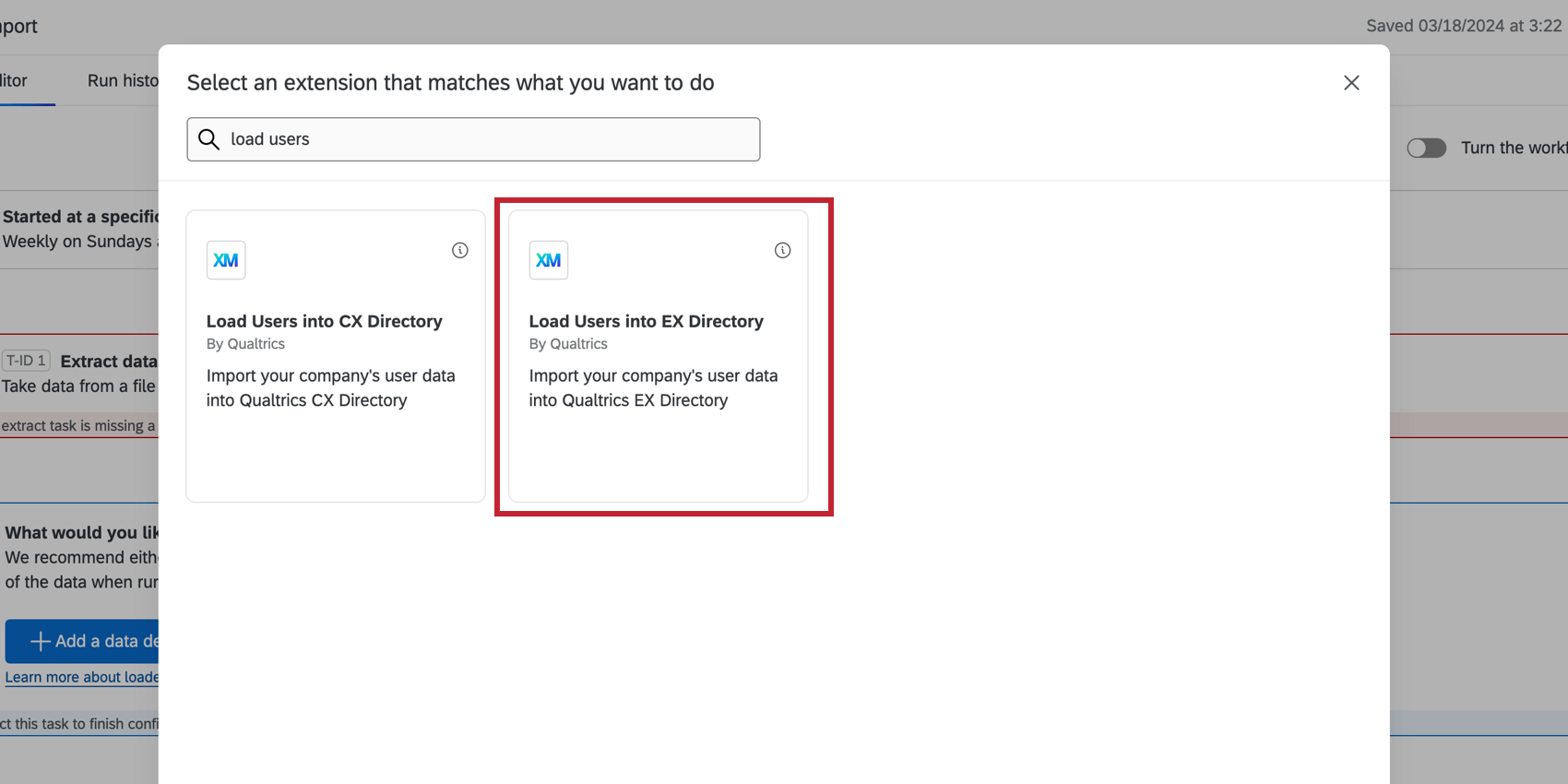
Task: Click the search field containing "load users"
Action: coord(473,139)
